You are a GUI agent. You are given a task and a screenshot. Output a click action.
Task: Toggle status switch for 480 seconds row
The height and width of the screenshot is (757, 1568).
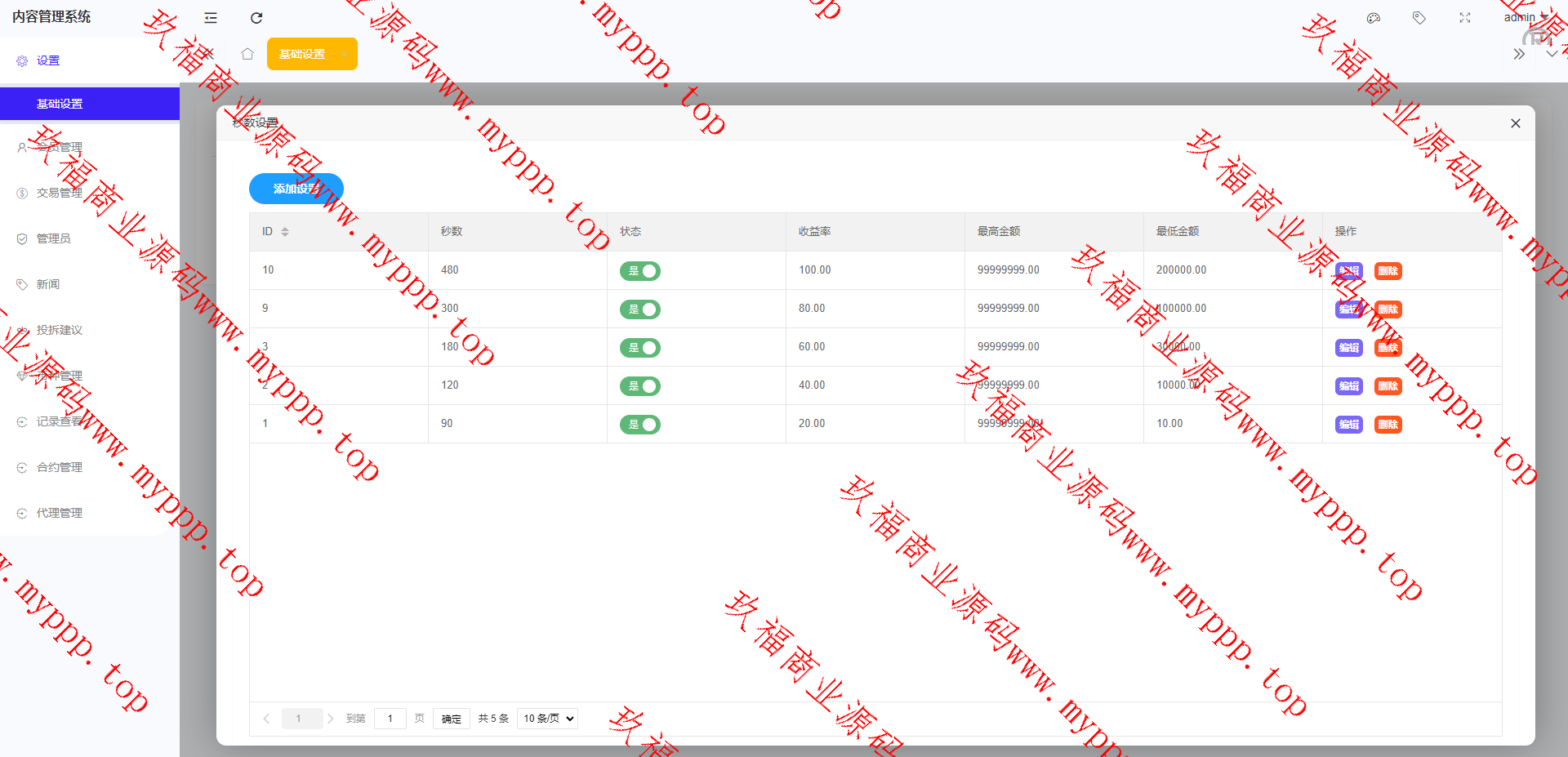click(x=640, y=271)
